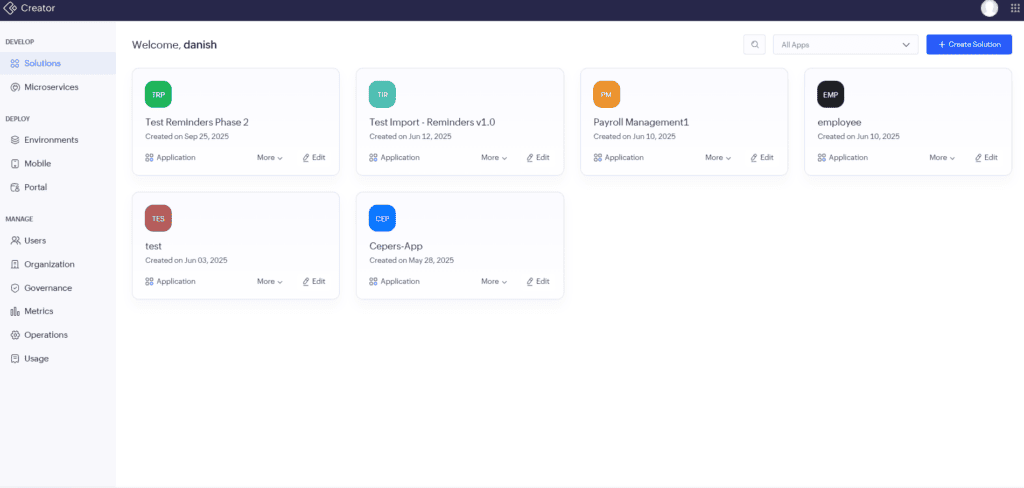Screen dimensions: 1024x488
Task: Click the user profile avatar
Action: (x=989, y=8)
